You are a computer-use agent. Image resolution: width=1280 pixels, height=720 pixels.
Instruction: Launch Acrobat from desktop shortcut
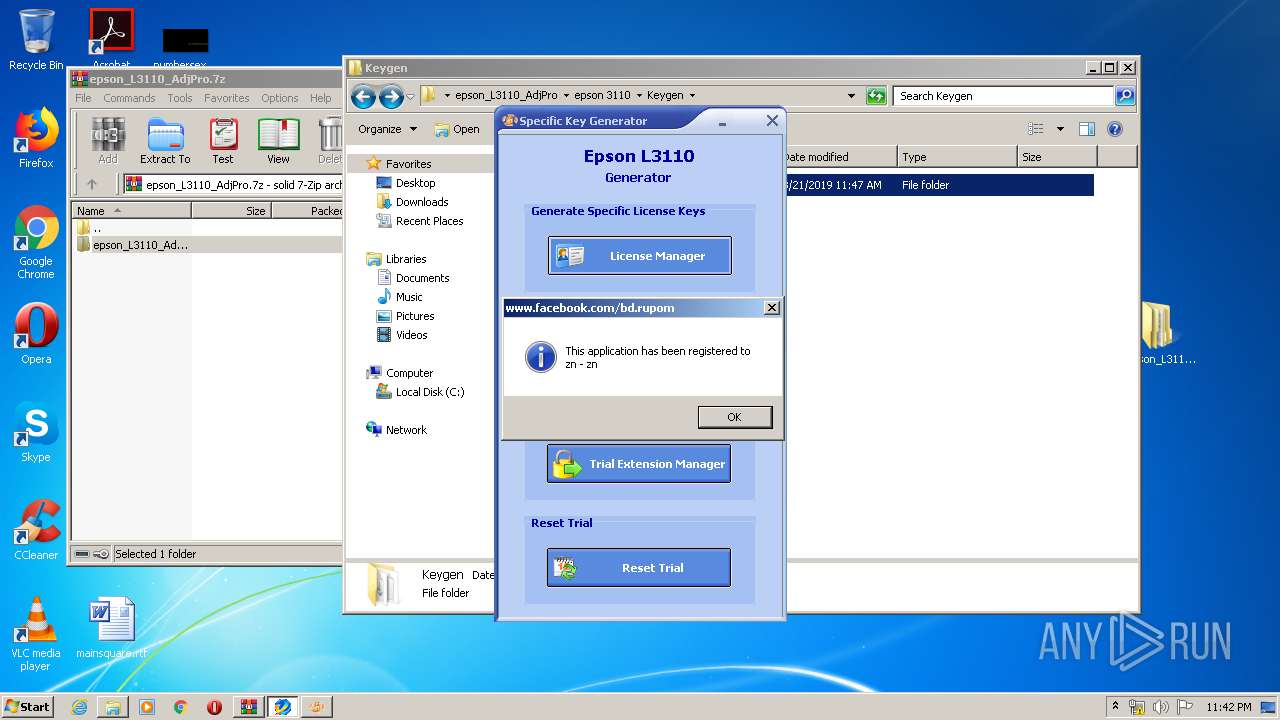click(x=111, y=40)
